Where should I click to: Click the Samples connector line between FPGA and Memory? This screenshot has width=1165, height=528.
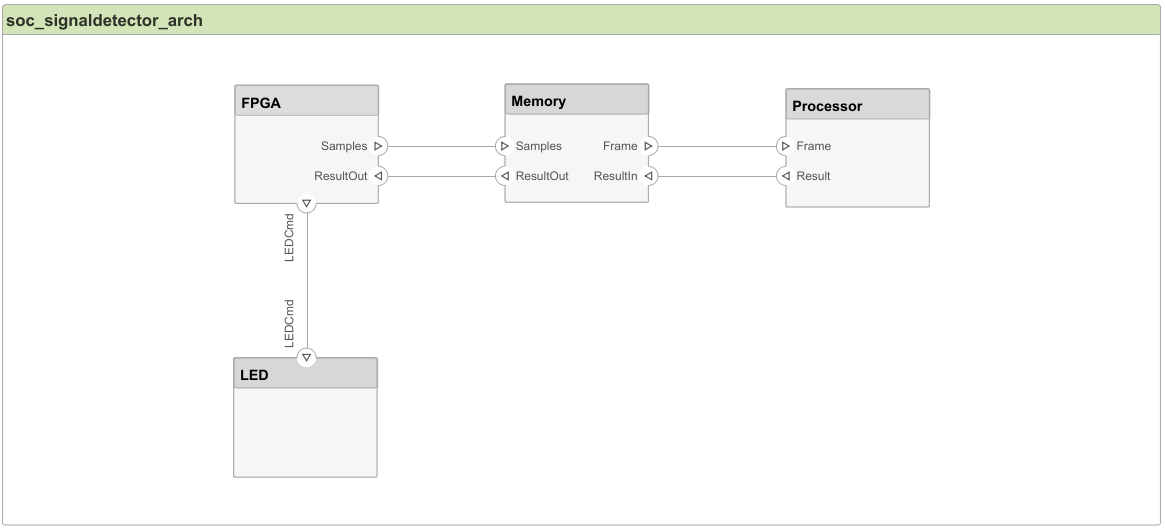[441, 146]
